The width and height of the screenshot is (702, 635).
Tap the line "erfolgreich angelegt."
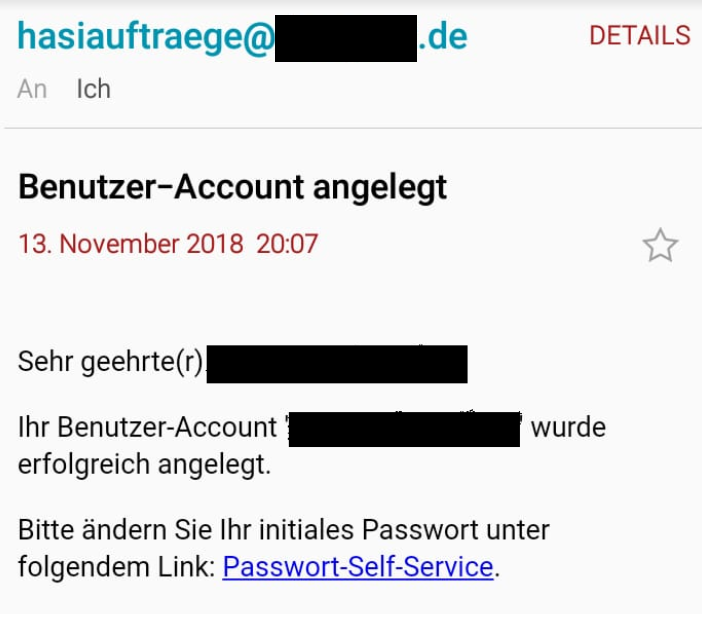(145, 466)
